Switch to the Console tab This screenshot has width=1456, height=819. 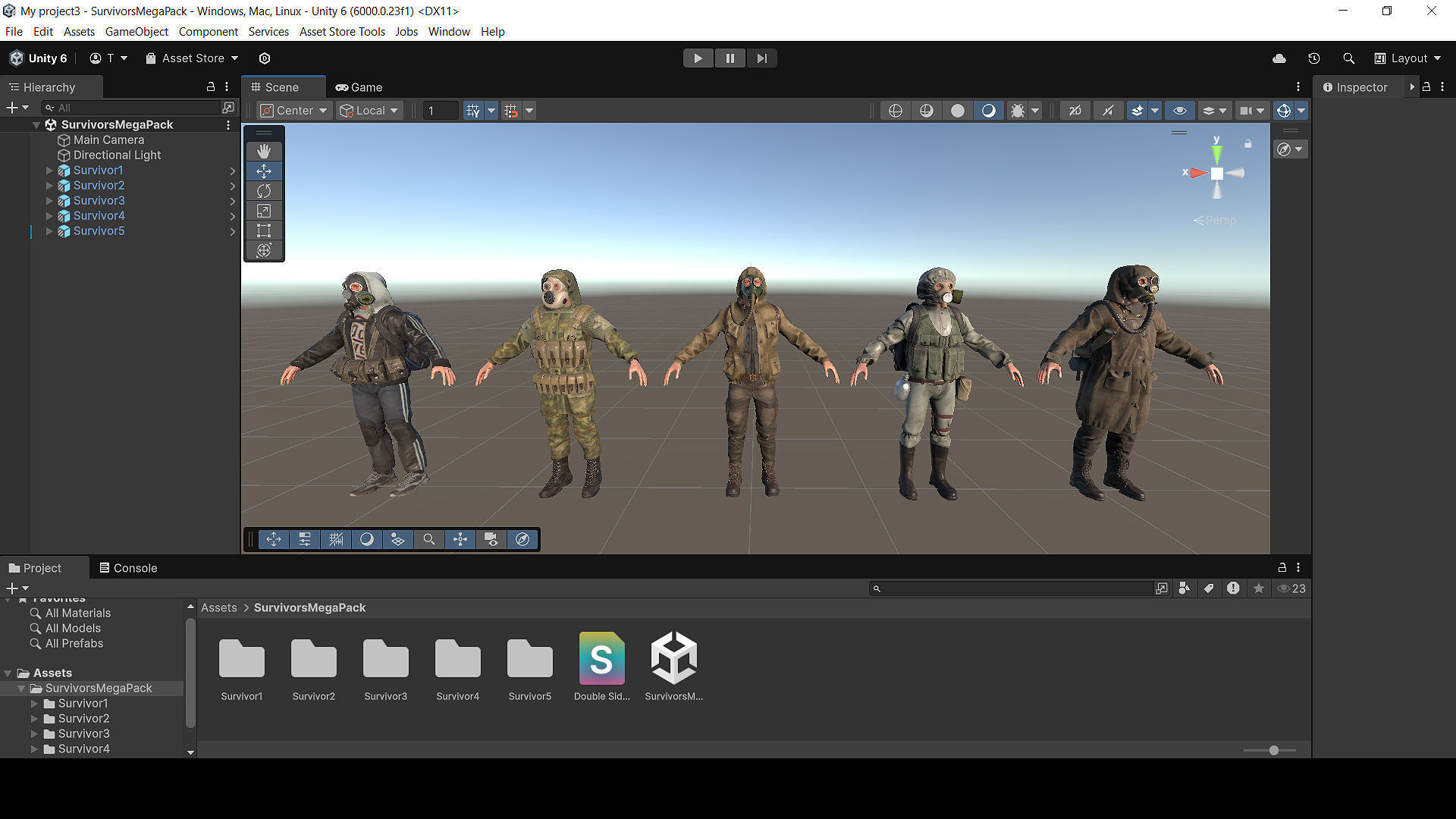point(128,568)
